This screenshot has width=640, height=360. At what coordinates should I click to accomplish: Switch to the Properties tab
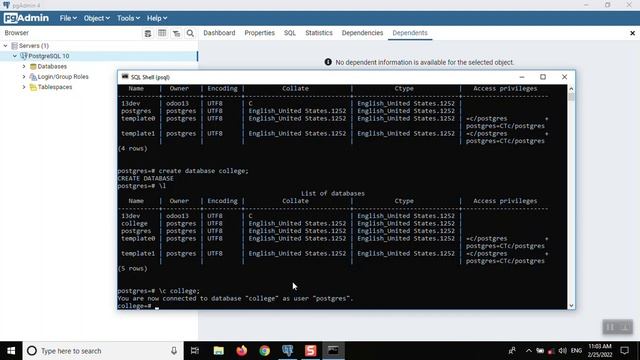point(260,33)
